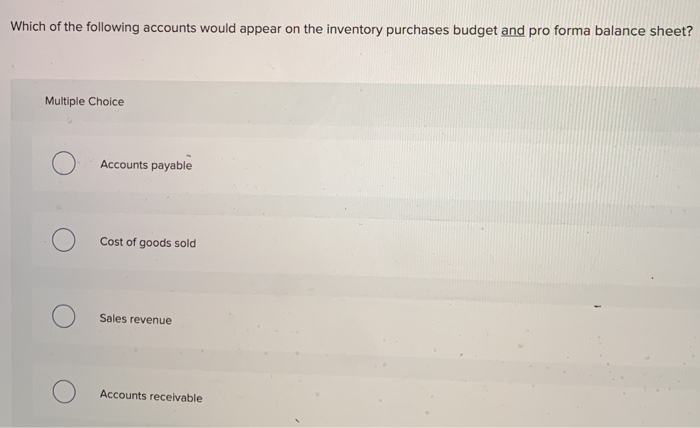Click the 'Accounts receivable' answer text
The height and width of the screenshot is (428, 700).
coord(151,396)
